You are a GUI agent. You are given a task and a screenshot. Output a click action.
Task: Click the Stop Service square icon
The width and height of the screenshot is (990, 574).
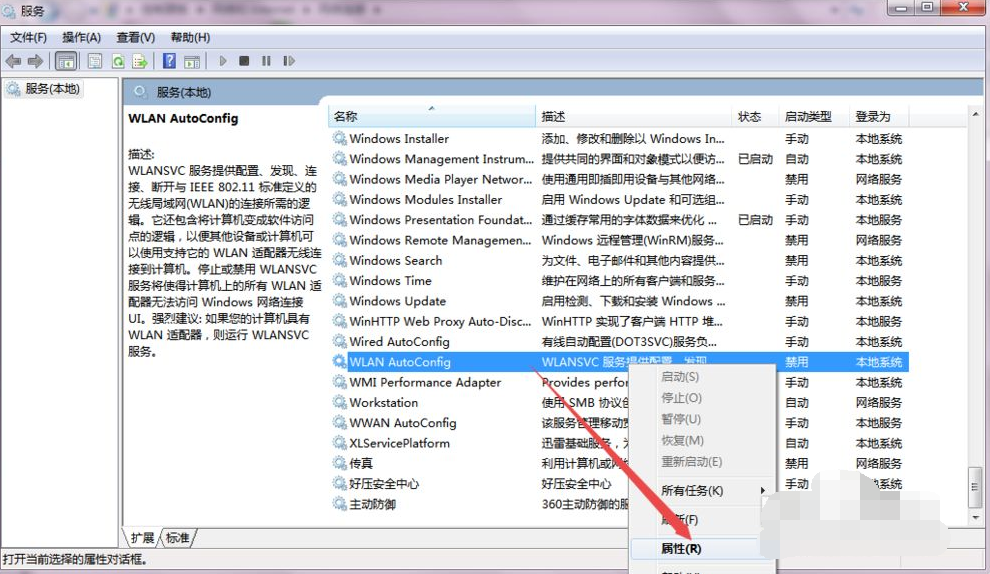(x=245, y=61)
